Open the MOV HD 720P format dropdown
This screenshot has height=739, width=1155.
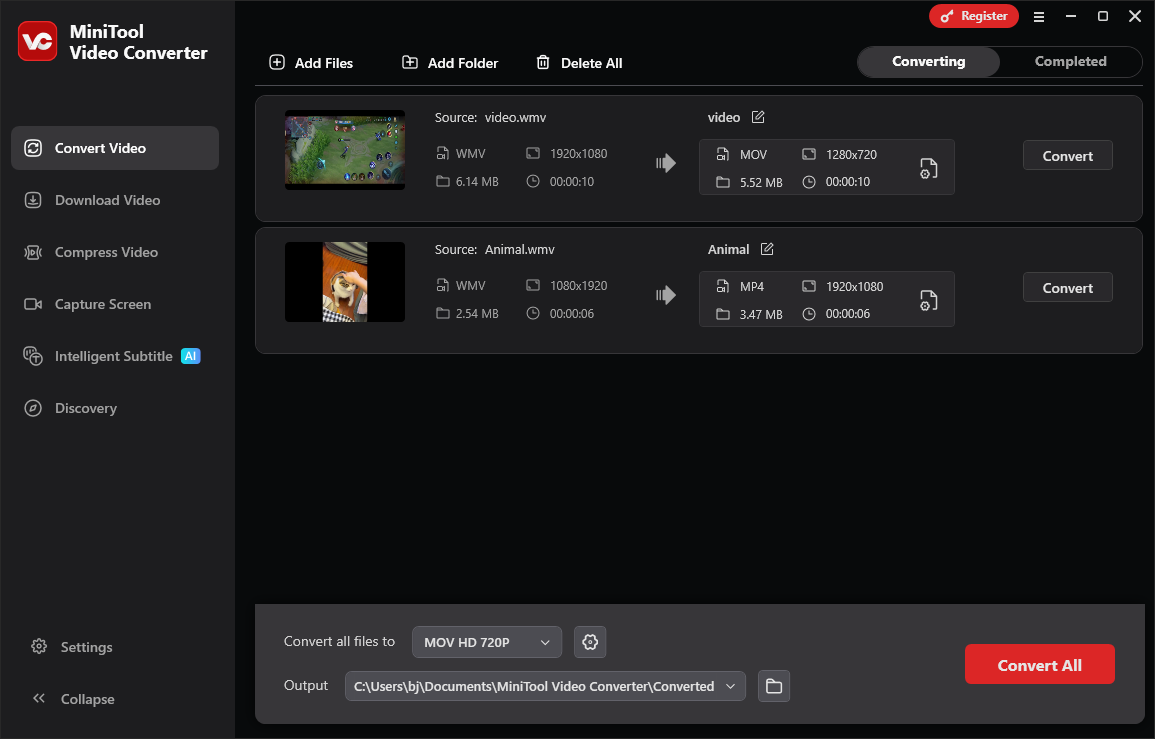pyautogui.click(x=487, y=642)
